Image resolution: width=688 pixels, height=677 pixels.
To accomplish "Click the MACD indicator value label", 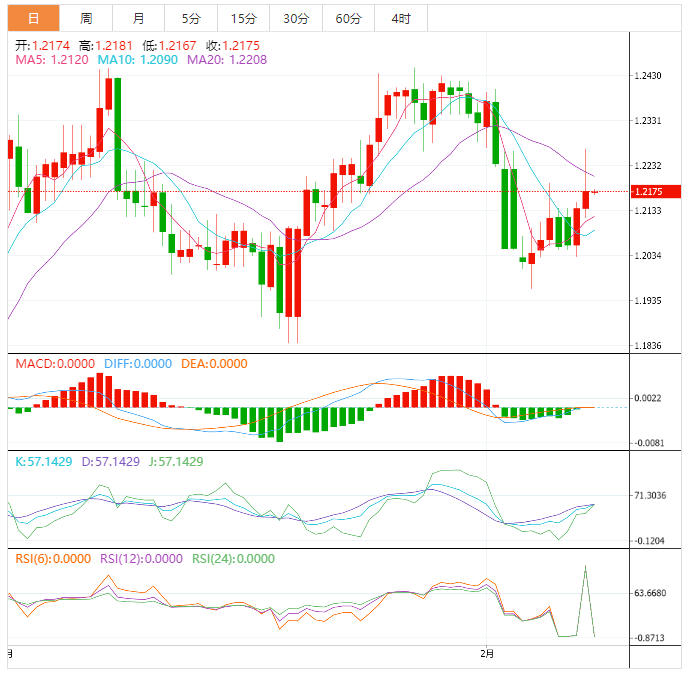I will 55,364.
